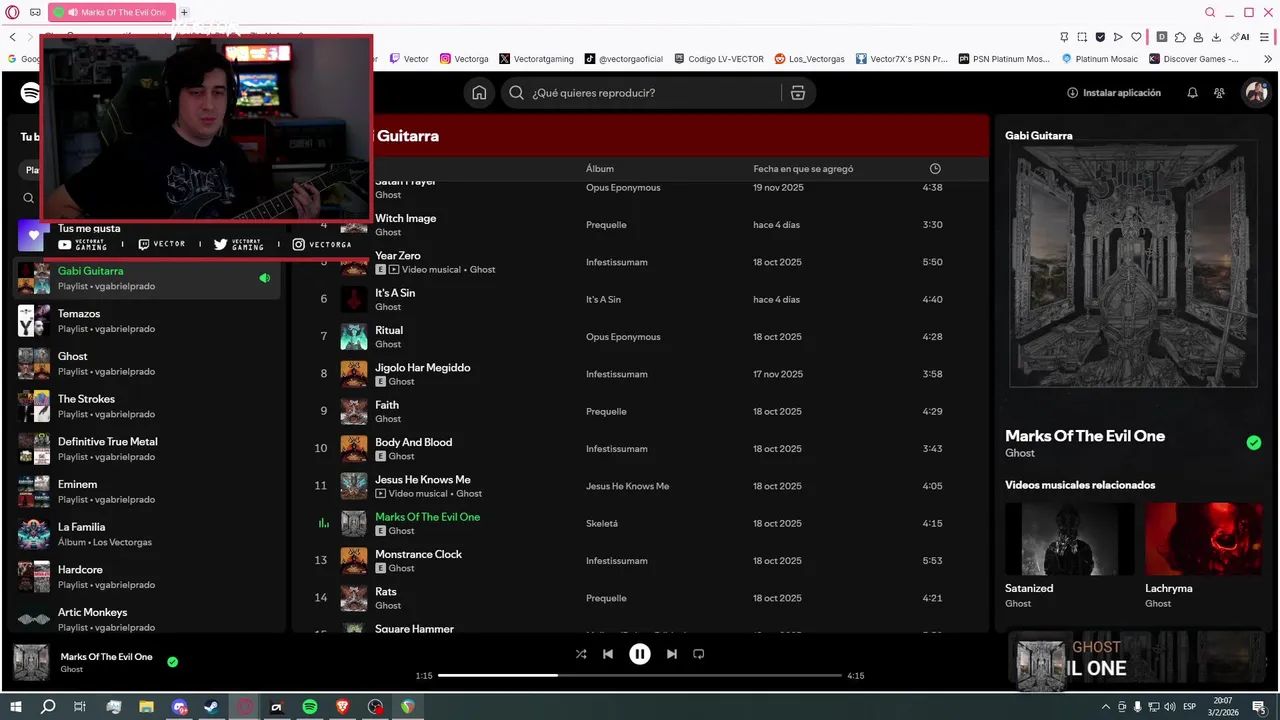The image size is (1280, 720).
Task: Select Monstrance Clock track
Action: tap(418, 554)
